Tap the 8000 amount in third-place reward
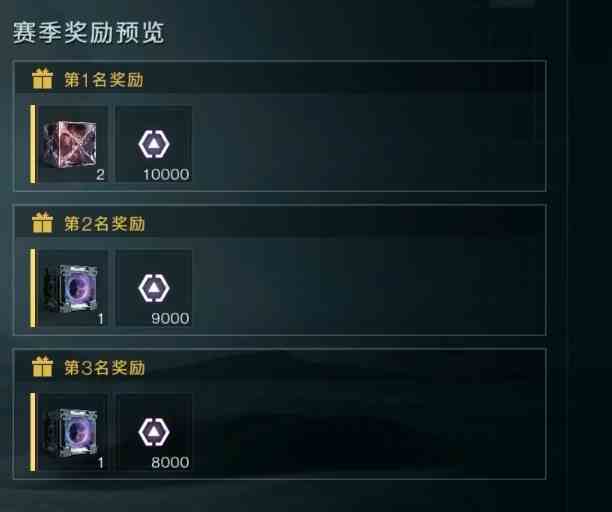Viewport: 612px width, 512px height. 170,462
